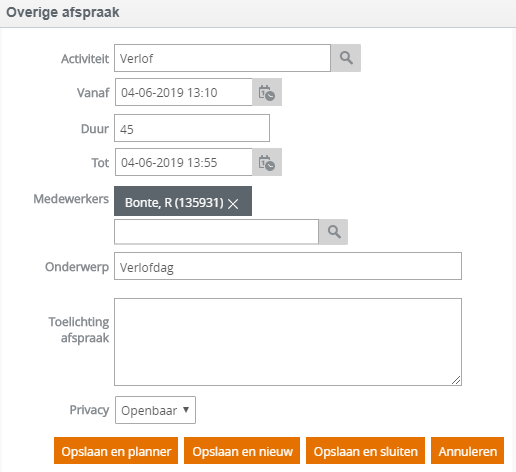Screen dimensions: 516x472
Task: Click Opslaan en sluiten
Action: pos(365,451)
